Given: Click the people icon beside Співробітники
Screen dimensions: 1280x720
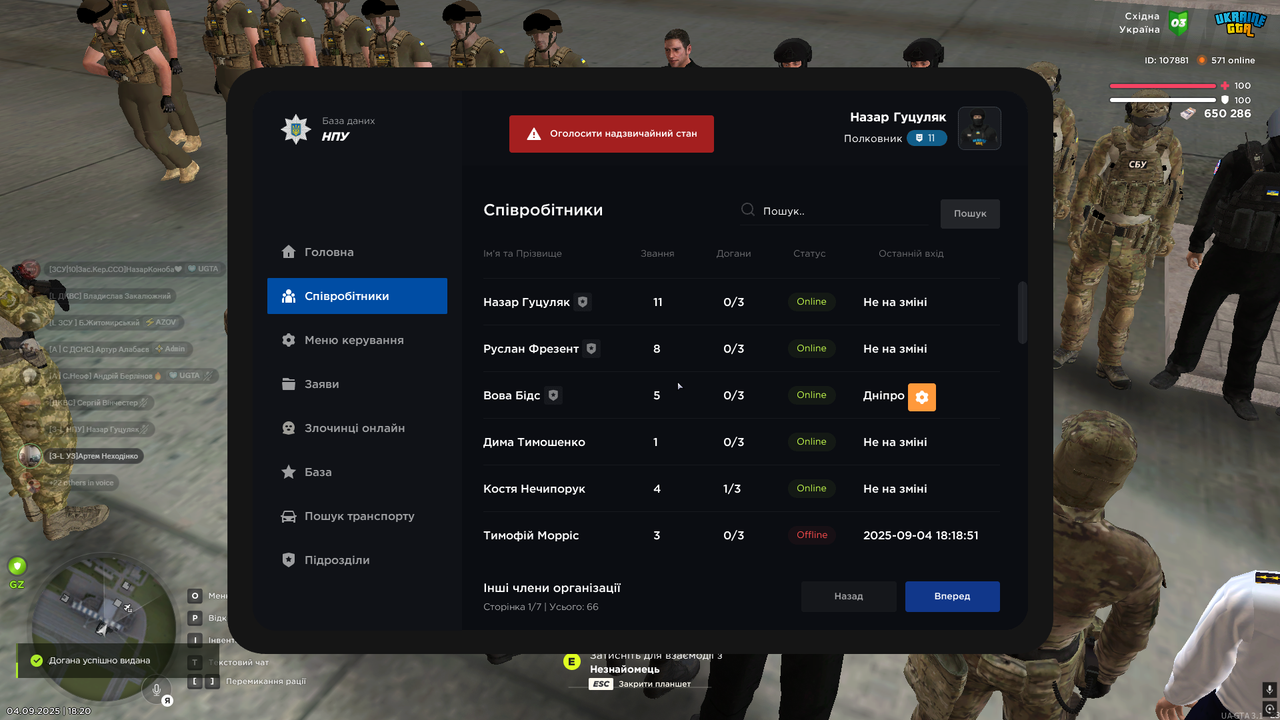Looking at the screenshot, I should (288, 296).
